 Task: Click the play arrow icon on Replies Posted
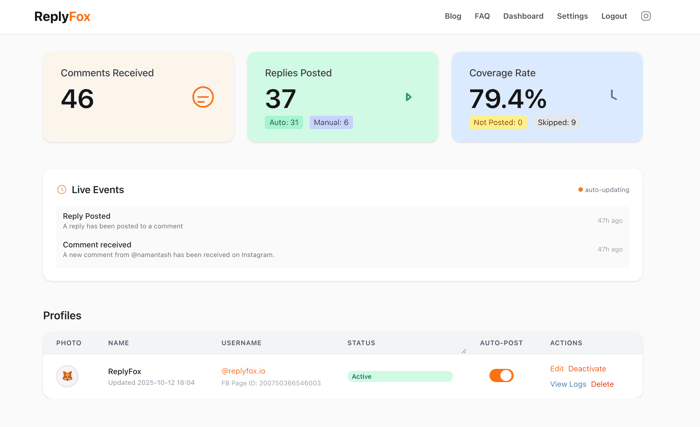(x=408, y=97)
